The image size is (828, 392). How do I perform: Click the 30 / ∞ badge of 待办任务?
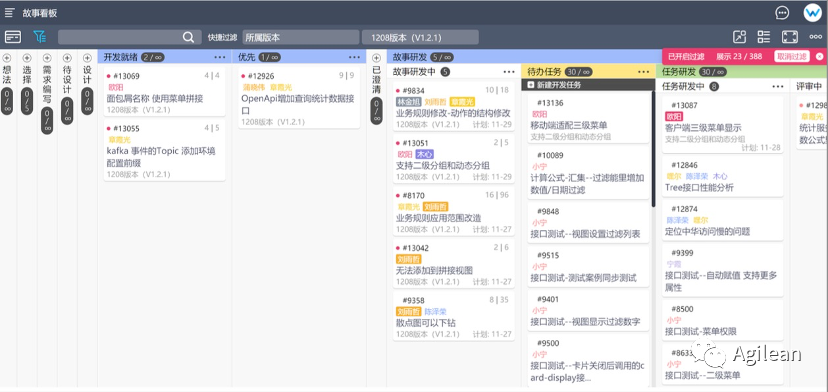578,72
